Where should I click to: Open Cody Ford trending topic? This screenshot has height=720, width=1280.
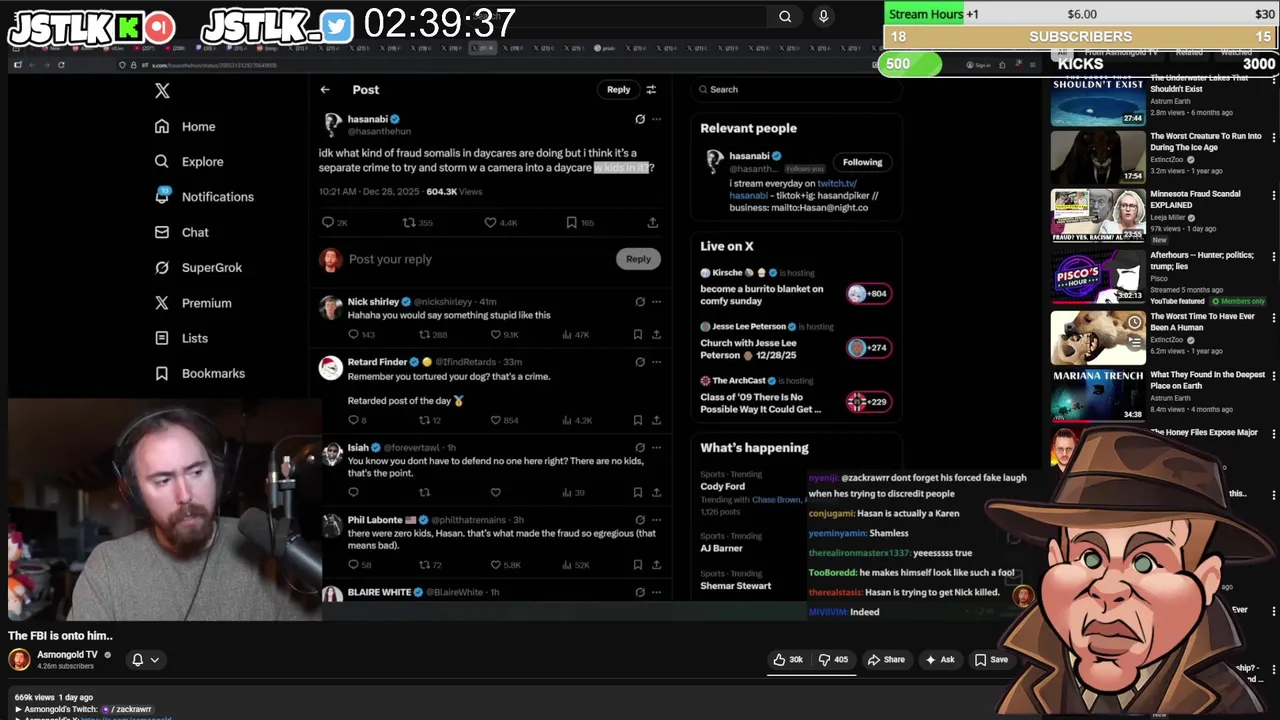(722, 487)
